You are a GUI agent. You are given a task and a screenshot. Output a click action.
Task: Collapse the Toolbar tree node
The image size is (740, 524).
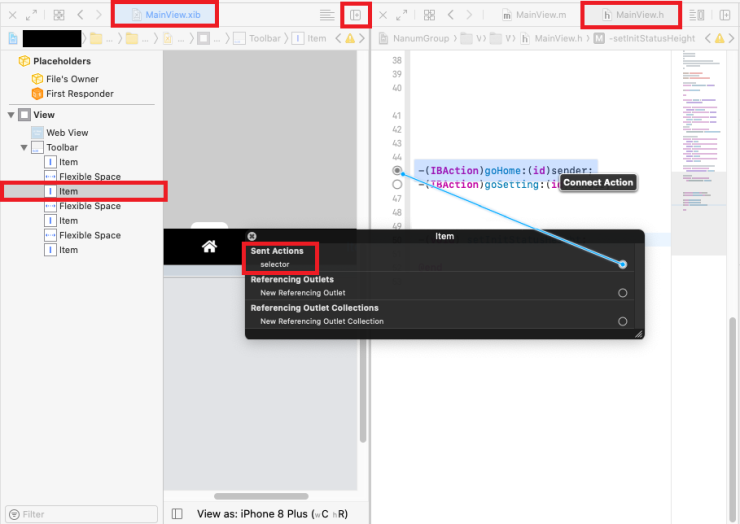(x=24, y=148)
